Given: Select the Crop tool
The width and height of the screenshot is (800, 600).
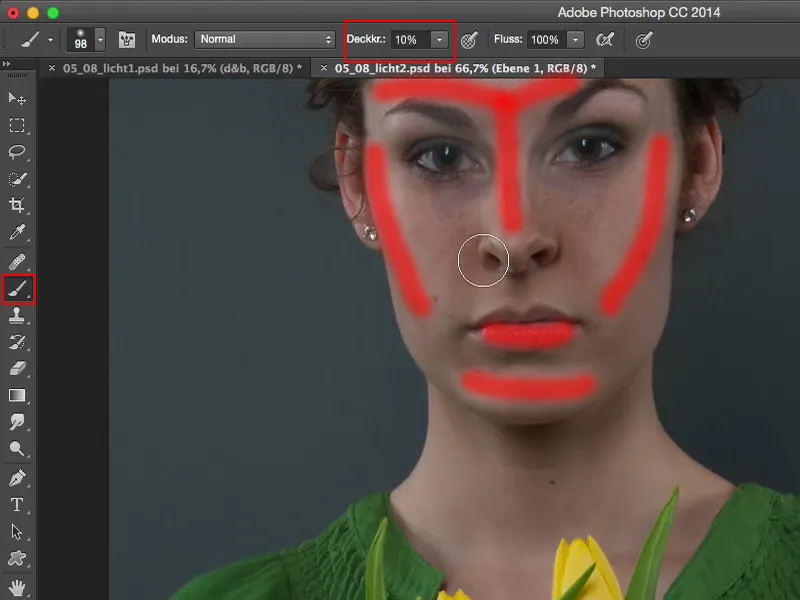Looking at the screenshot, I should (x=17, y=205).
